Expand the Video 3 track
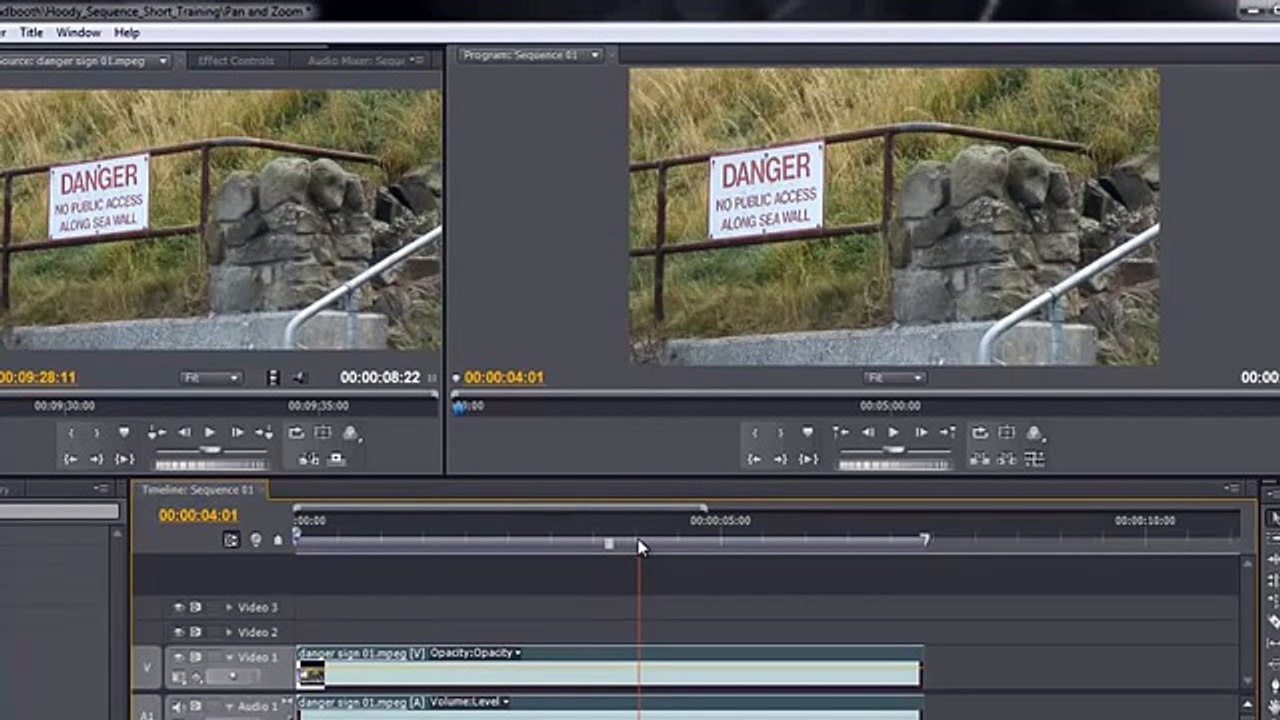The height and width of the screenshot is (720, 1280). pos(229,607)
